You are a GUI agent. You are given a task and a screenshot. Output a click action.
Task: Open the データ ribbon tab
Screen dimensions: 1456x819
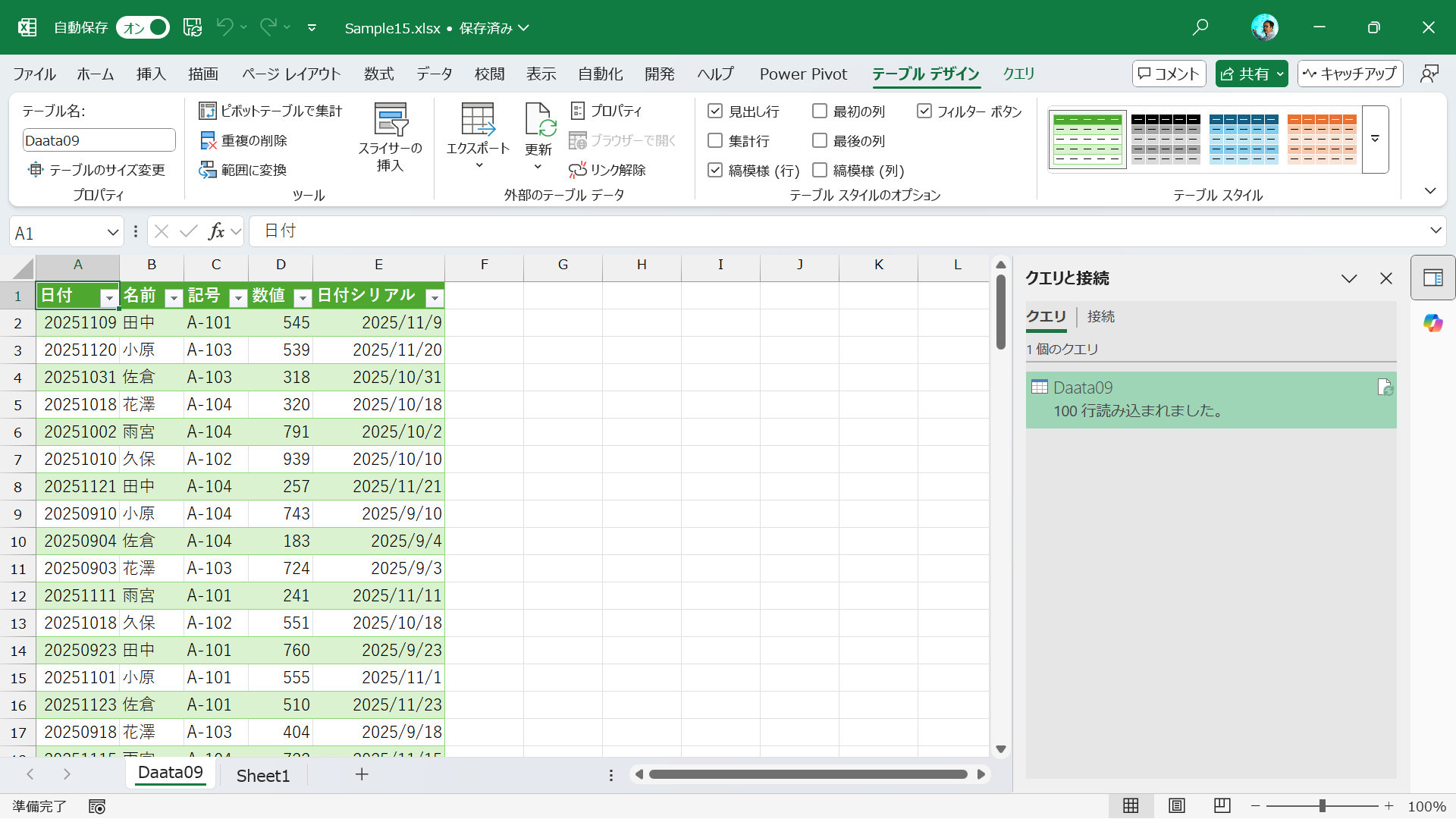pos(434,74)
